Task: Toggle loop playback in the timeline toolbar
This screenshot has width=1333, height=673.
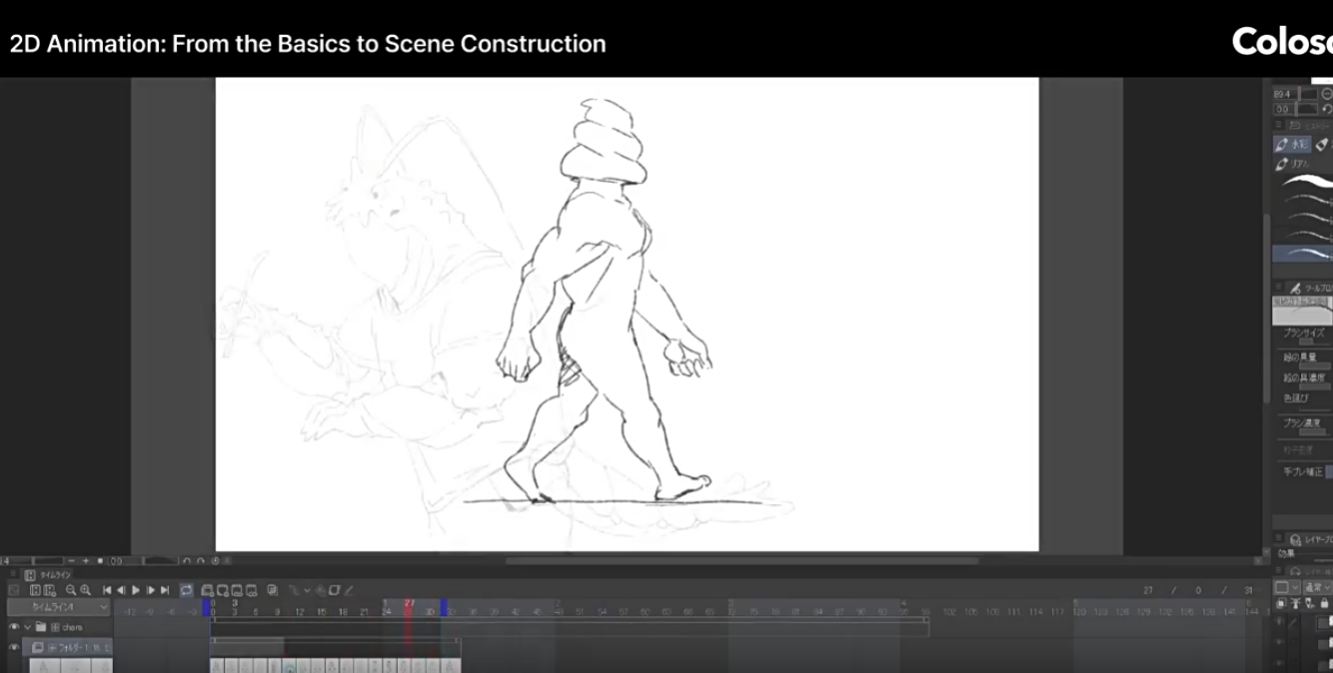Action: click(x=186, y=591)
